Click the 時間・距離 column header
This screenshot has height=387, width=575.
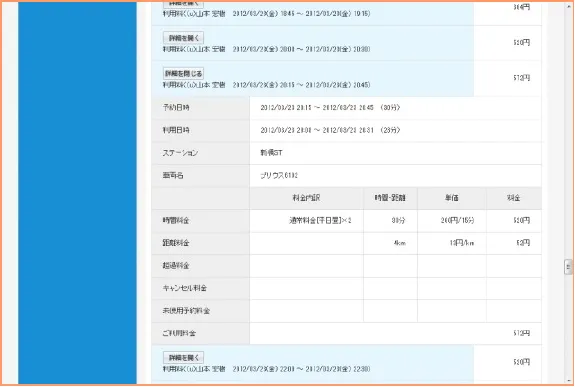pyautogui.click(x=390, y=198)
